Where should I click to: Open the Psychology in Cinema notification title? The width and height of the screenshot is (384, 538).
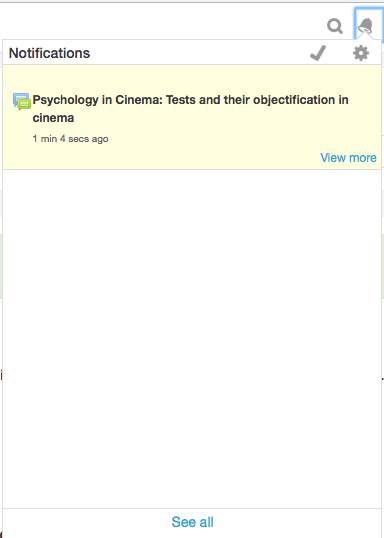190,109
